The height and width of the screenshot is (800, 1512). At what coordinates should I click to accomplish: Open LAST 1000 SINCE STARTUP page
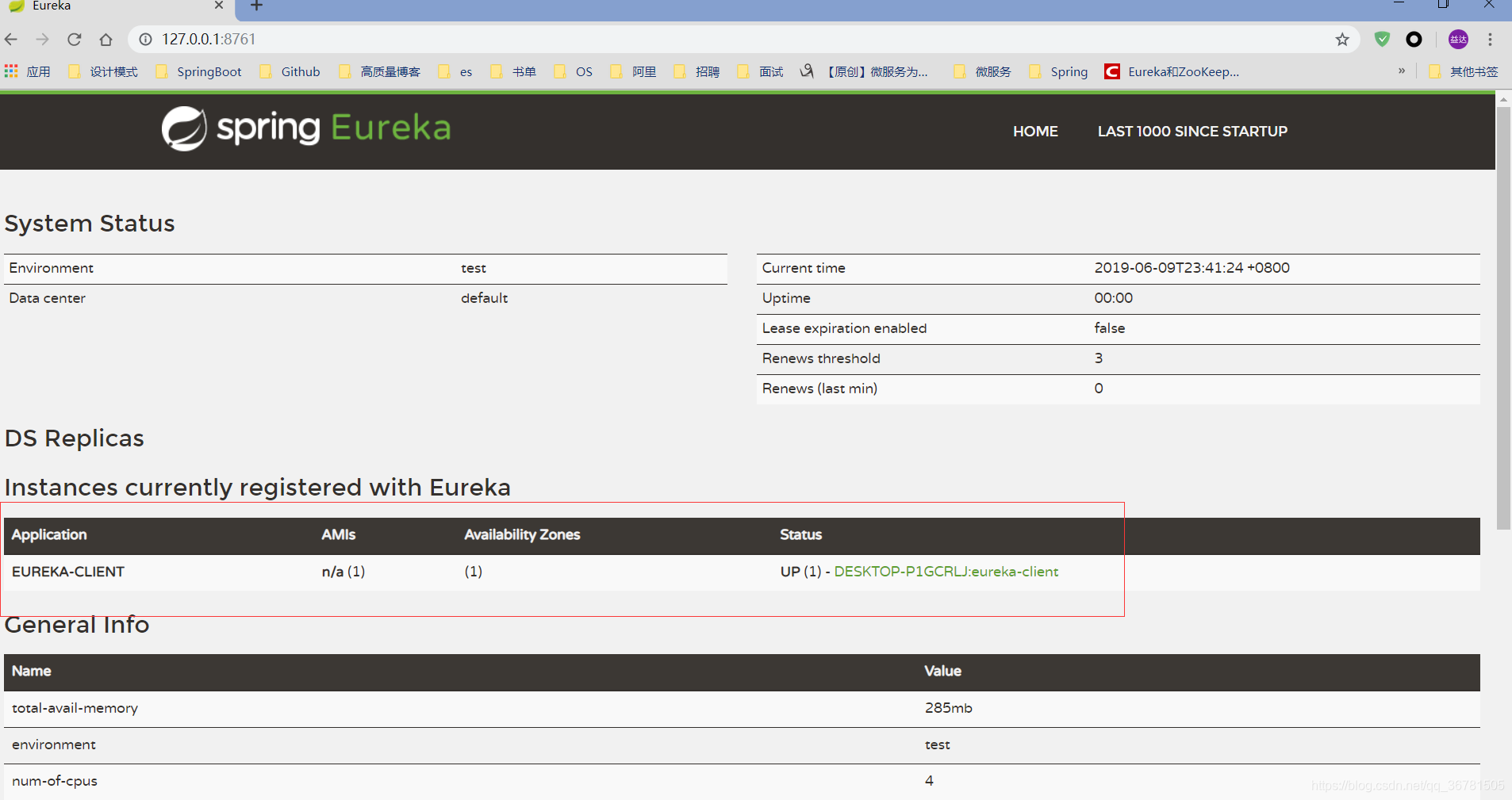(x=1192, y=132)
